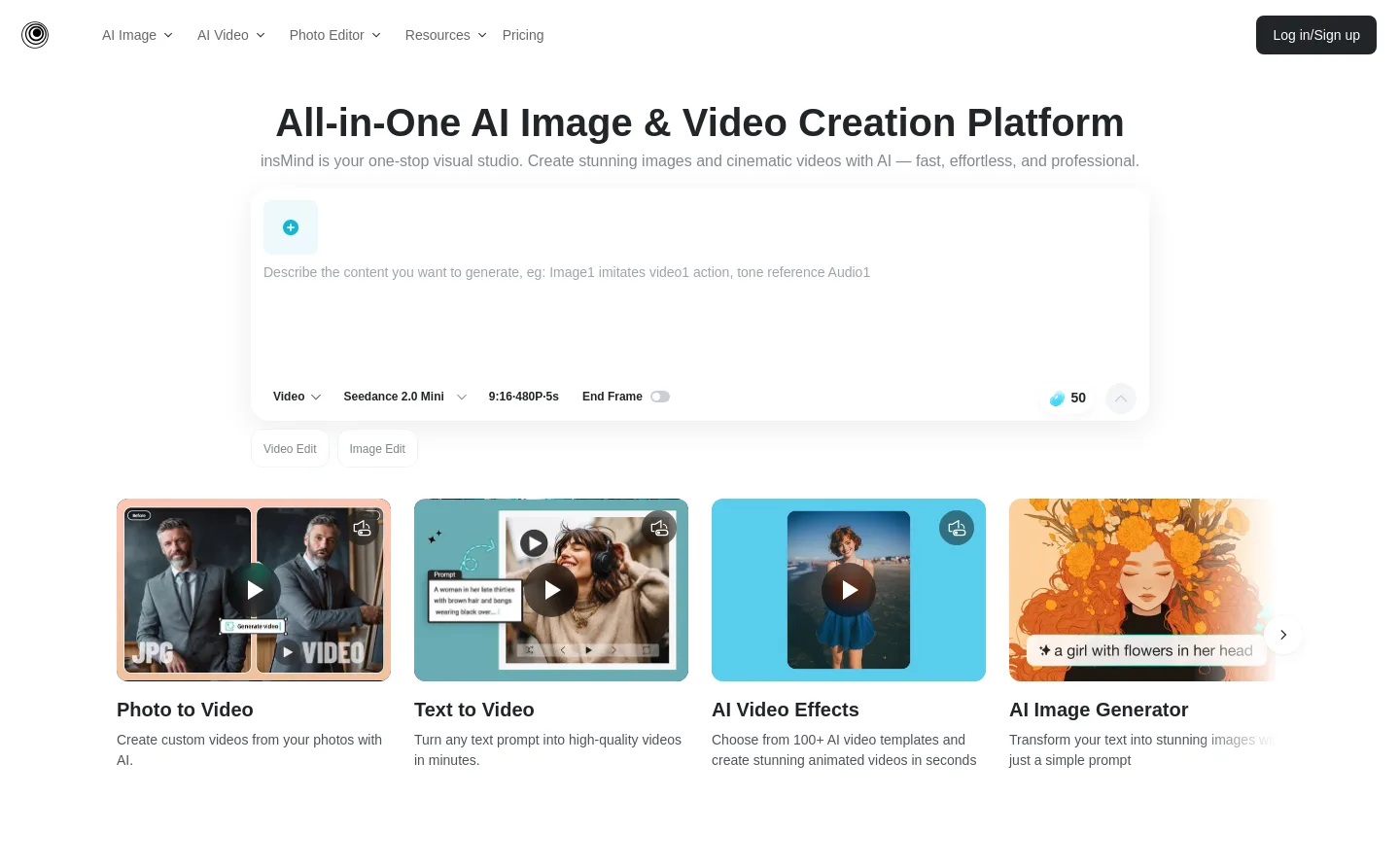Open the Video mode dropdown
The height and width of the screenshot is (867, 1400).
(x=297, y=397)
